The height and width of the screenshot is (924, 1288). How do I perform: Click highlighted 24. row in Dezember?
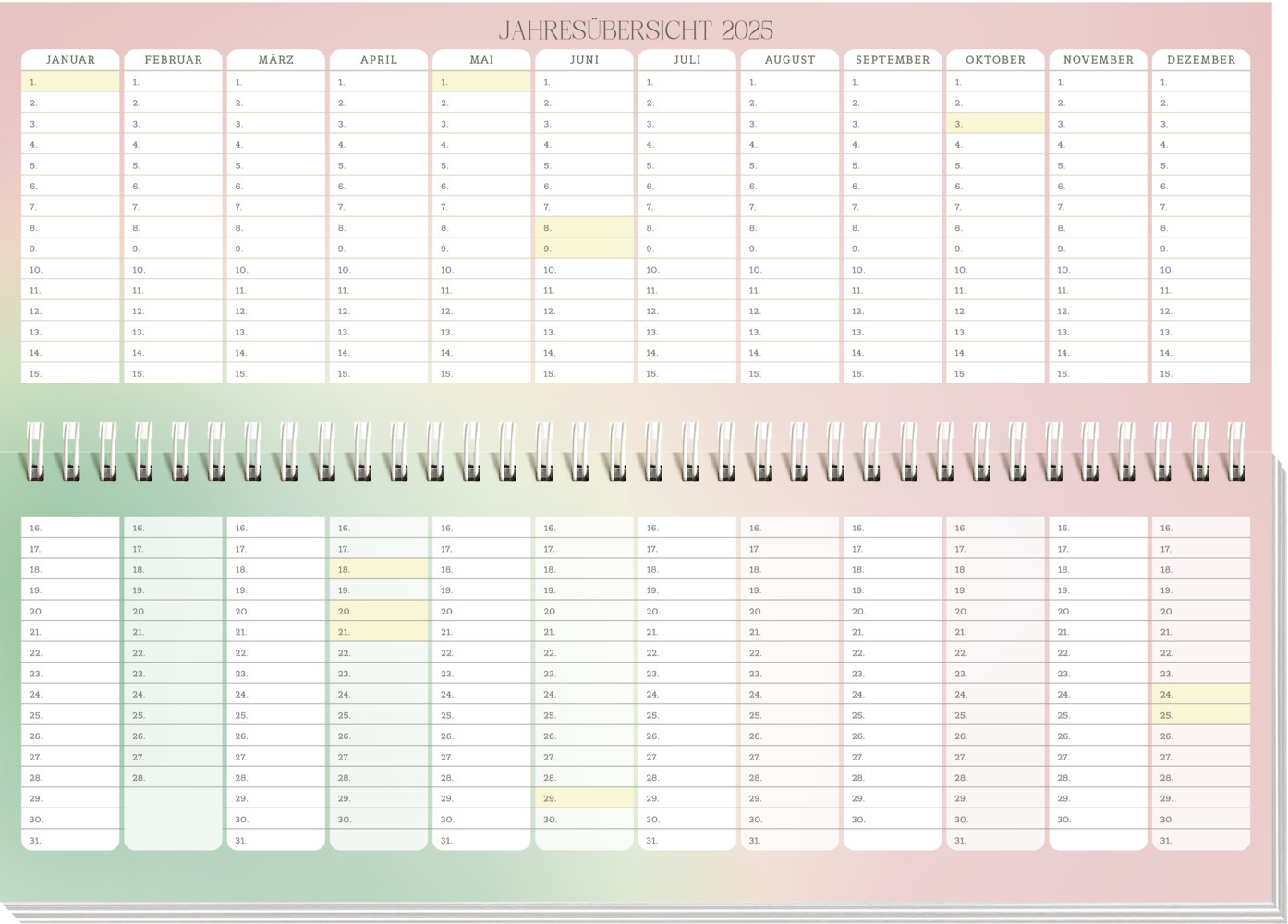(x=1201, y=695)
